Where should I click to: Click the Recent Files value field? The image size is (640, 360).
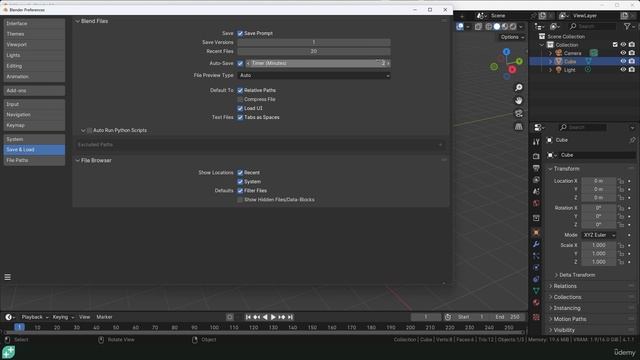(x=313, y=51)
